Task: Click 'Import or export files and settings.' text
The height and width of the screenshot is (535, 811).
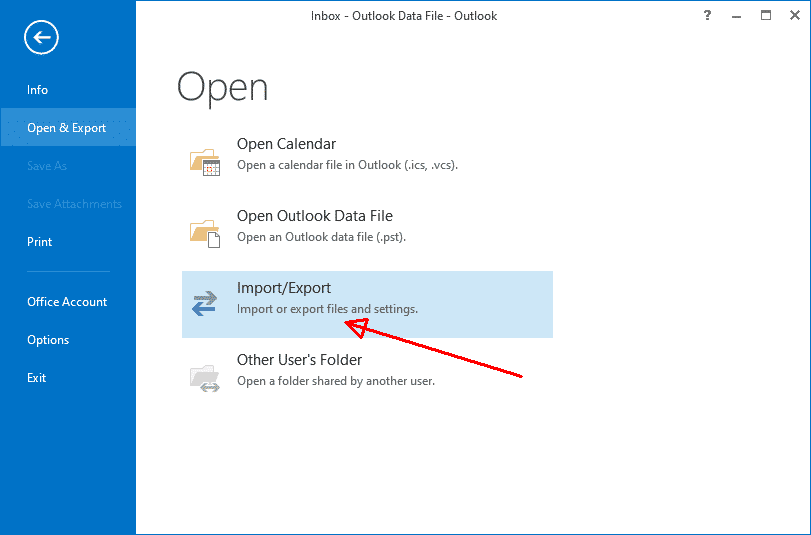Action: pos(327,309)
